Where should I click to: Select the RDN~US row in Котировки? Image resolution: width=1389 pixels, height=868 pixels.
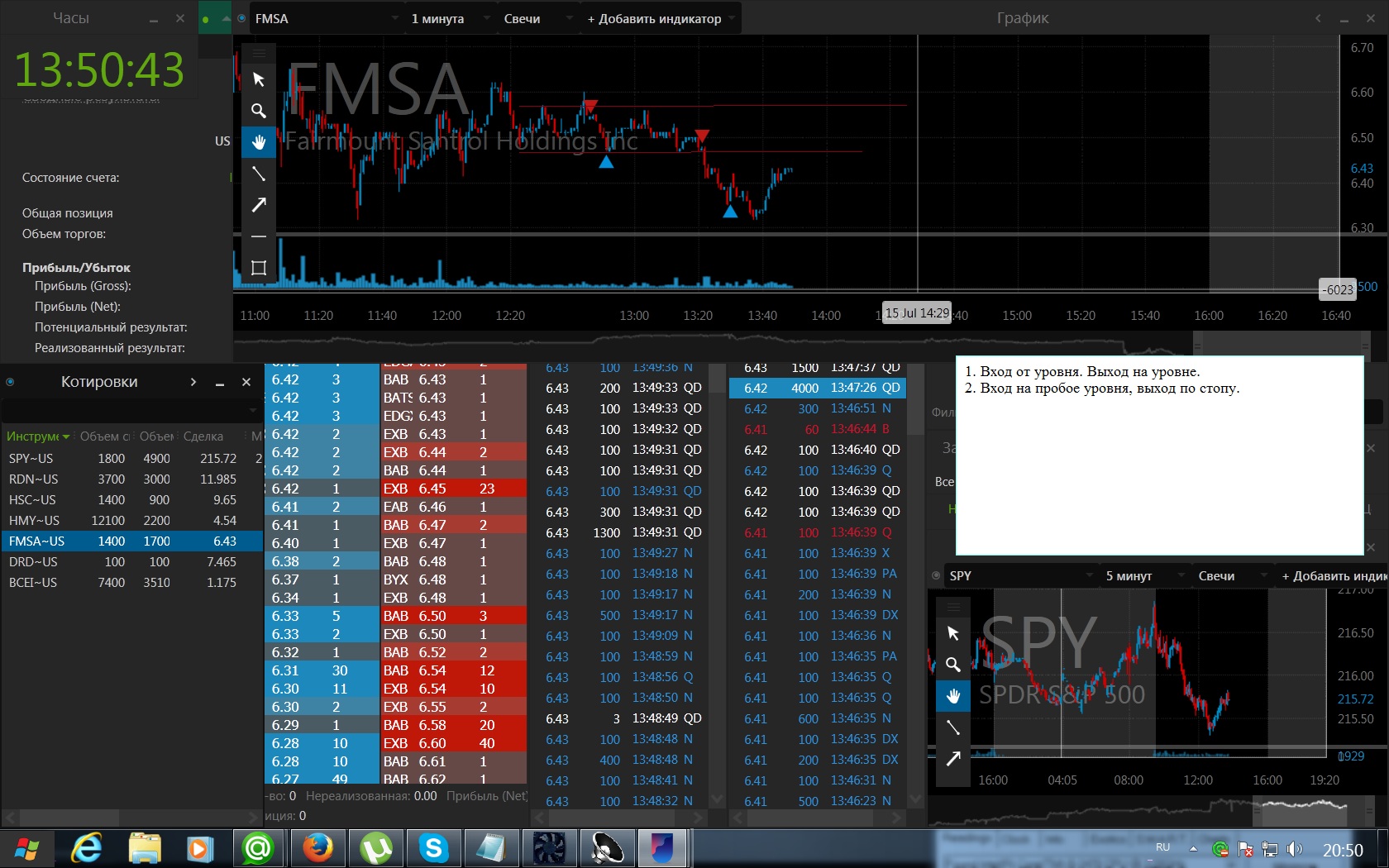click(x=132, y=479)
